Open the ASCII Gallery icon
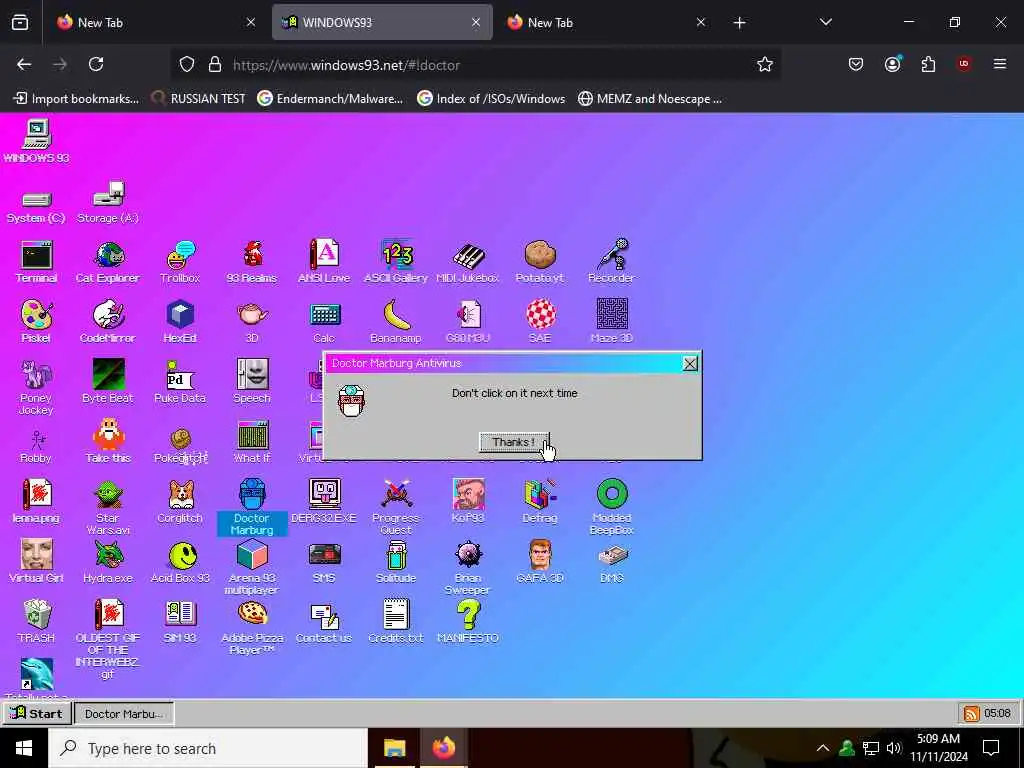Viewport: 1024px width, 768px height. click(x=396, y=262)
